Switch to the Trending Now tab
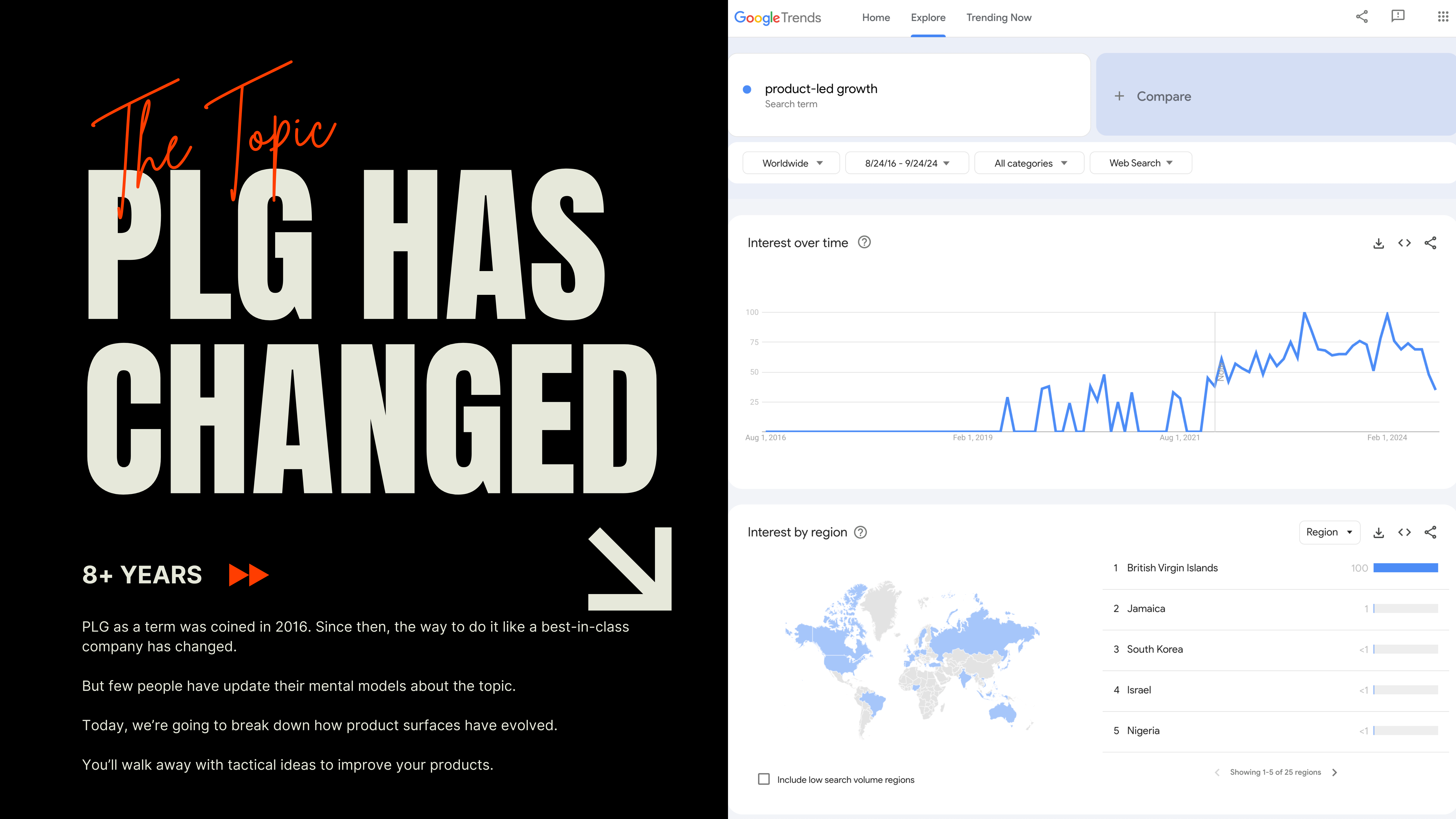This screenshot has width=1456, height=819. click(x=999, y=17)
